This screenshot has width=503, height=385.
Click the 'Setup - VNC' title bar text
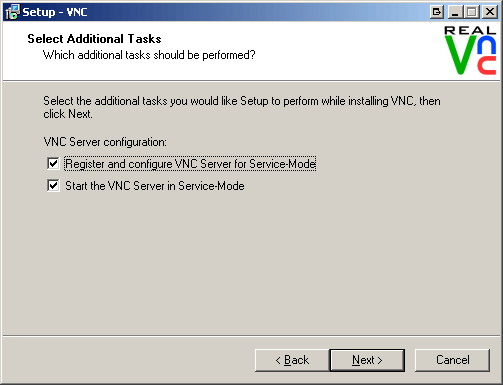click(55, 12)
